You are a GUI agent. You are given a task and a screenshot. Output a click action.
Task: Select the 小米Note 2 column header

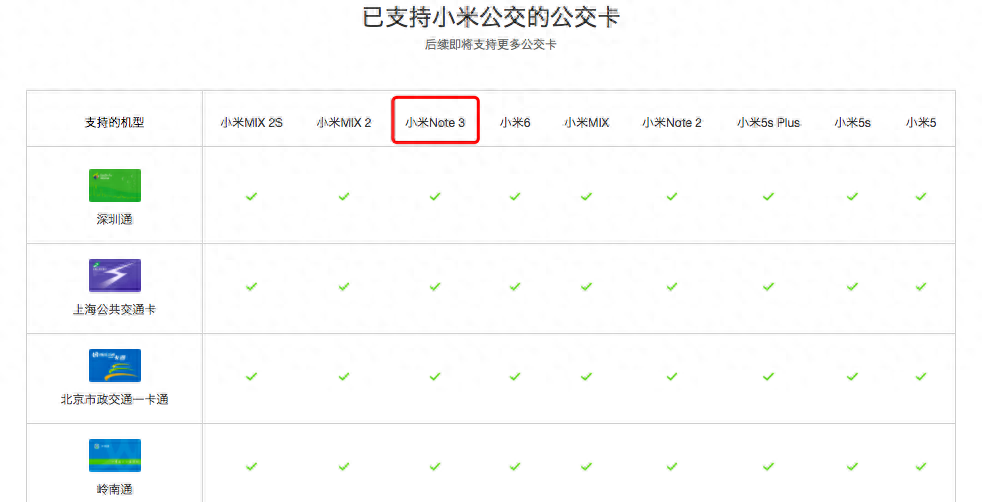pyautogui.click(x=672, y=123)
